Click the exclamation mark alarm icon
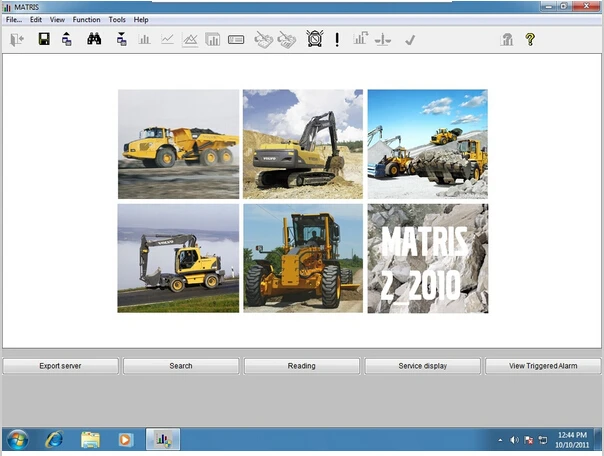The image size is (604, 456). pos(337,39)
